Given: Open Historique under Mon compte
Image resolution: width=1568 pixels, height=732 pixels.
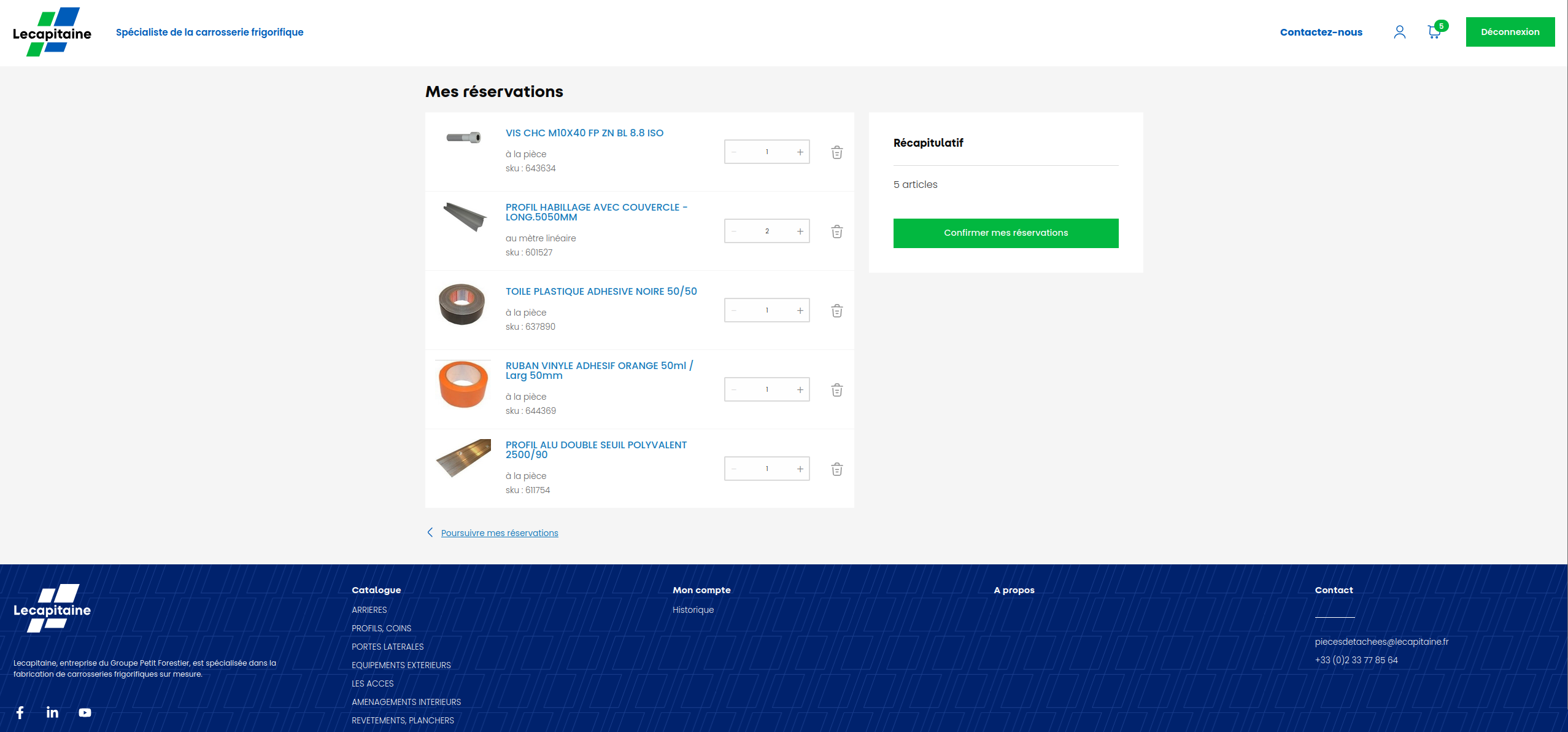Looking at the screenshot, I should coord(693,610).
